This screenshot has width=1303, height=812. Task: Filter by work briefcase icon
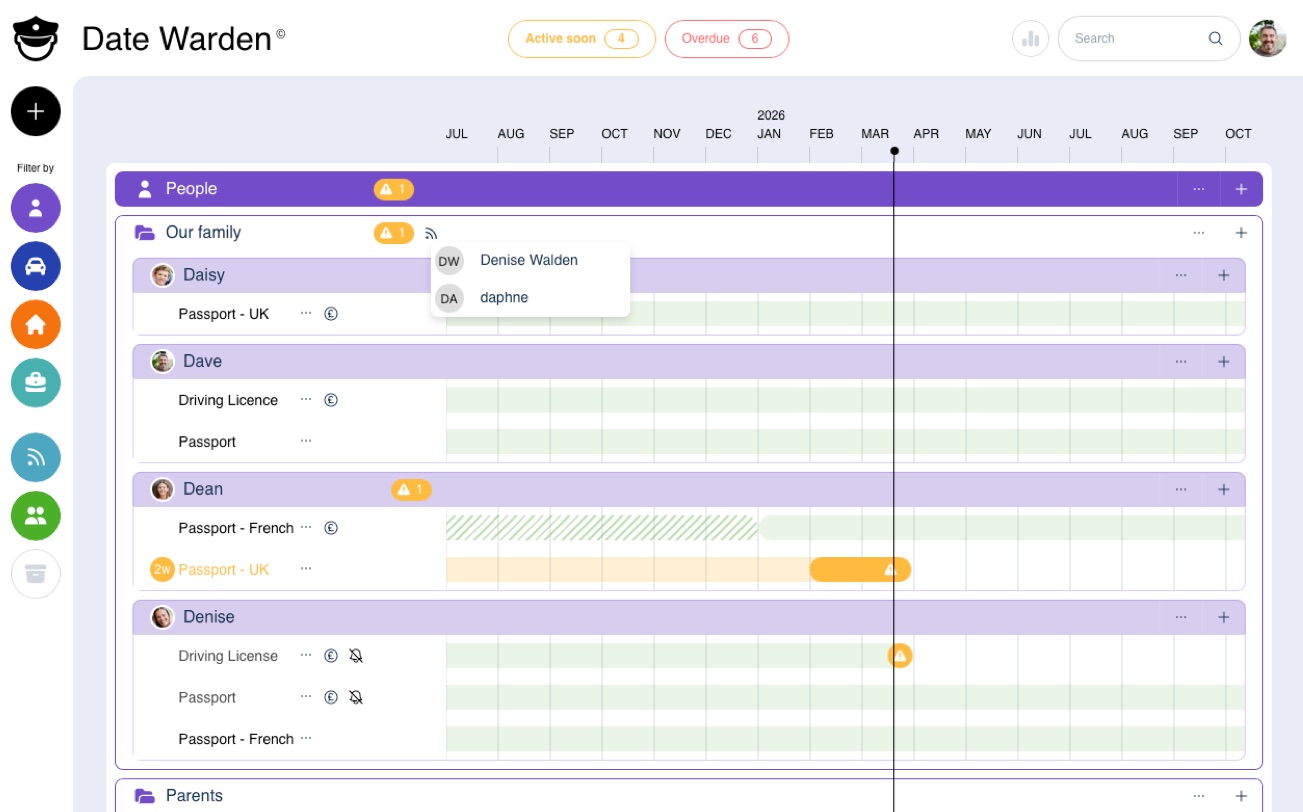[36, 382]
